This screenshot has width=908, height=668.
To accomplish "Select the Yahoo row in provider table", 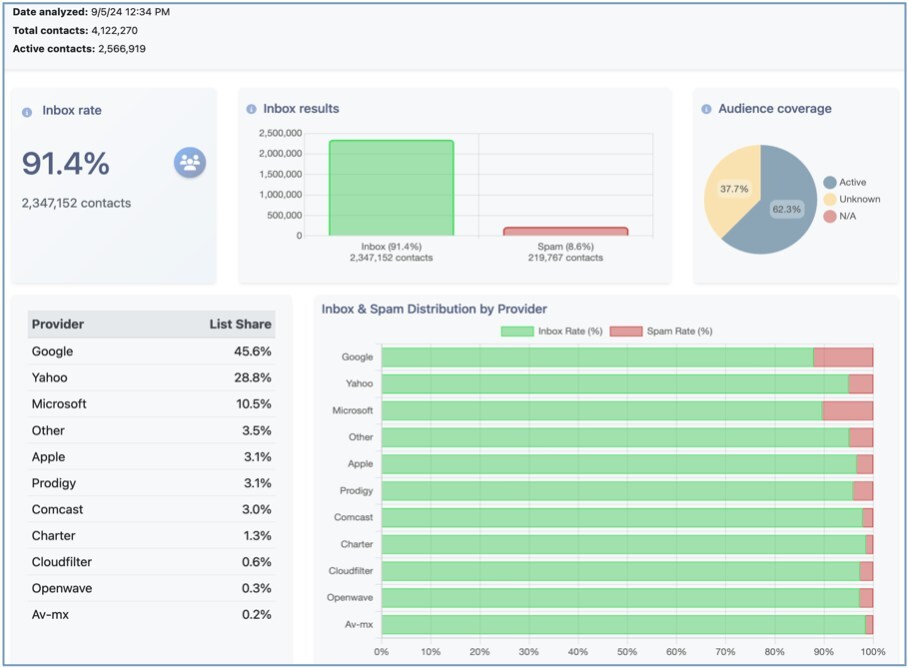I will point(151,378).
